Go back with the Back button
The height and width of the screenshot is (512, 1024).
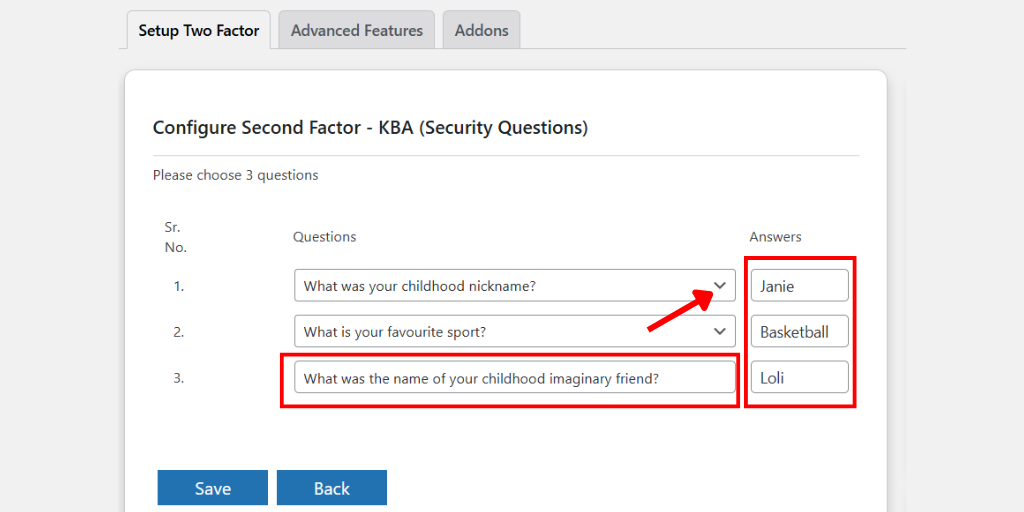pos(332,488)
